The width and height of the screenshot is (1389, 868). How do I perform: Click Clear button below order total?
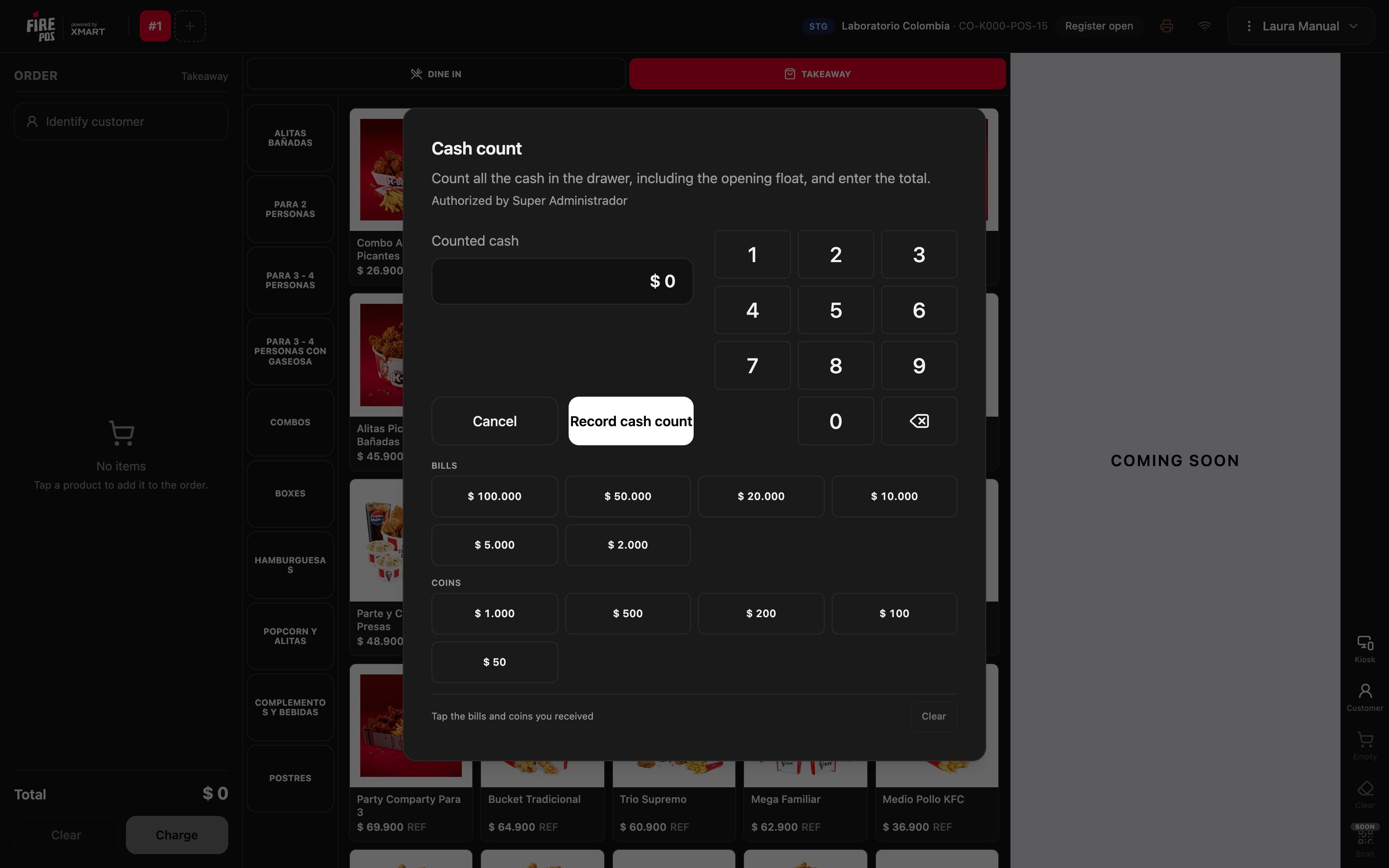66,835
